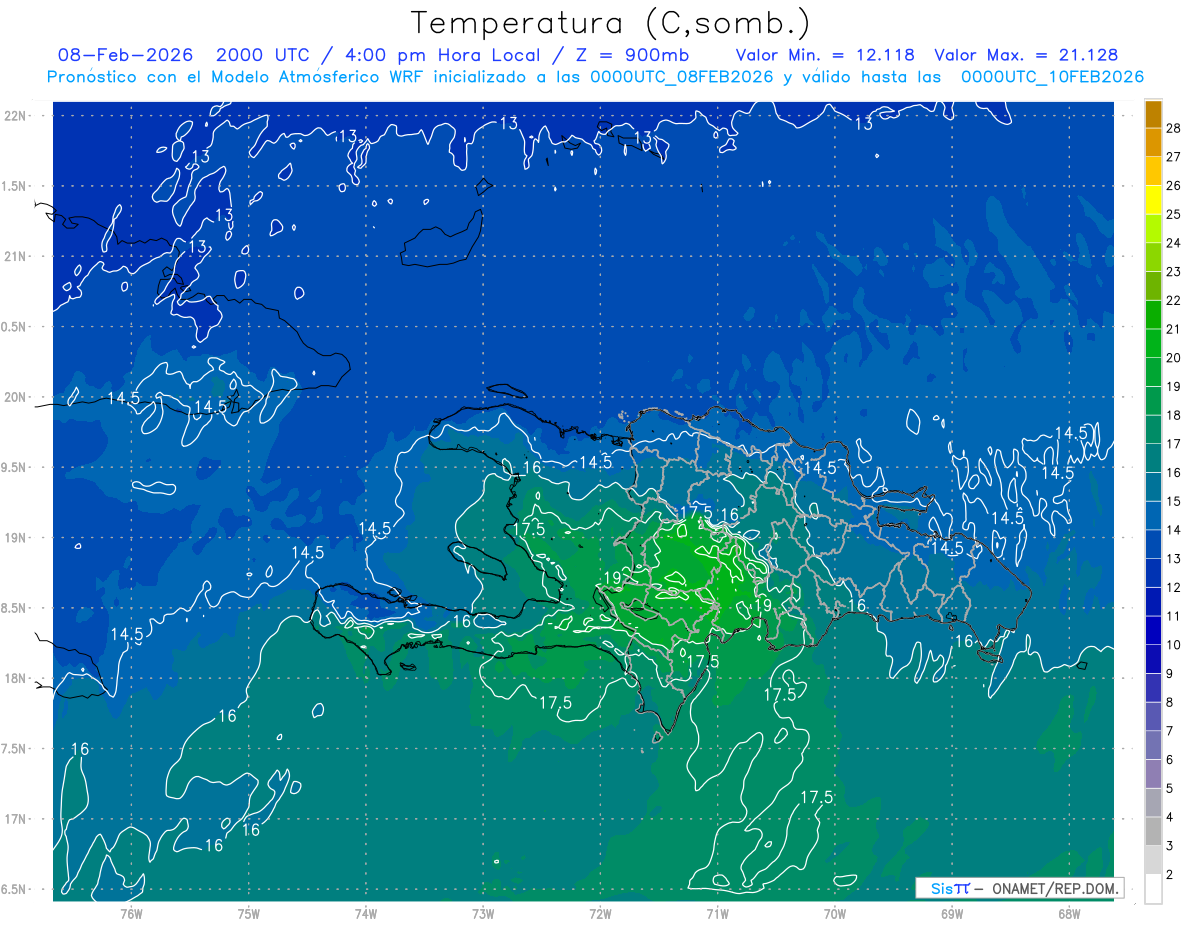Click the "68W" longitude axis label
1200x927 pixels.
(x=1069, y=913)
